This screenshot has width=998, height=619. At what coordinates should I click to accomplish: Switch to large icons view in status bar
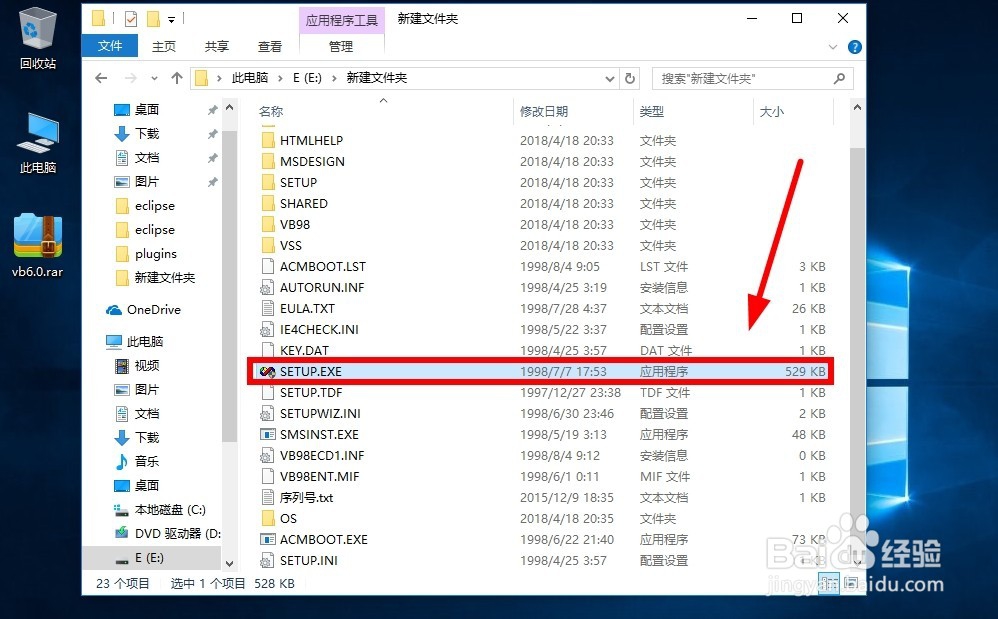pos(850,583)
